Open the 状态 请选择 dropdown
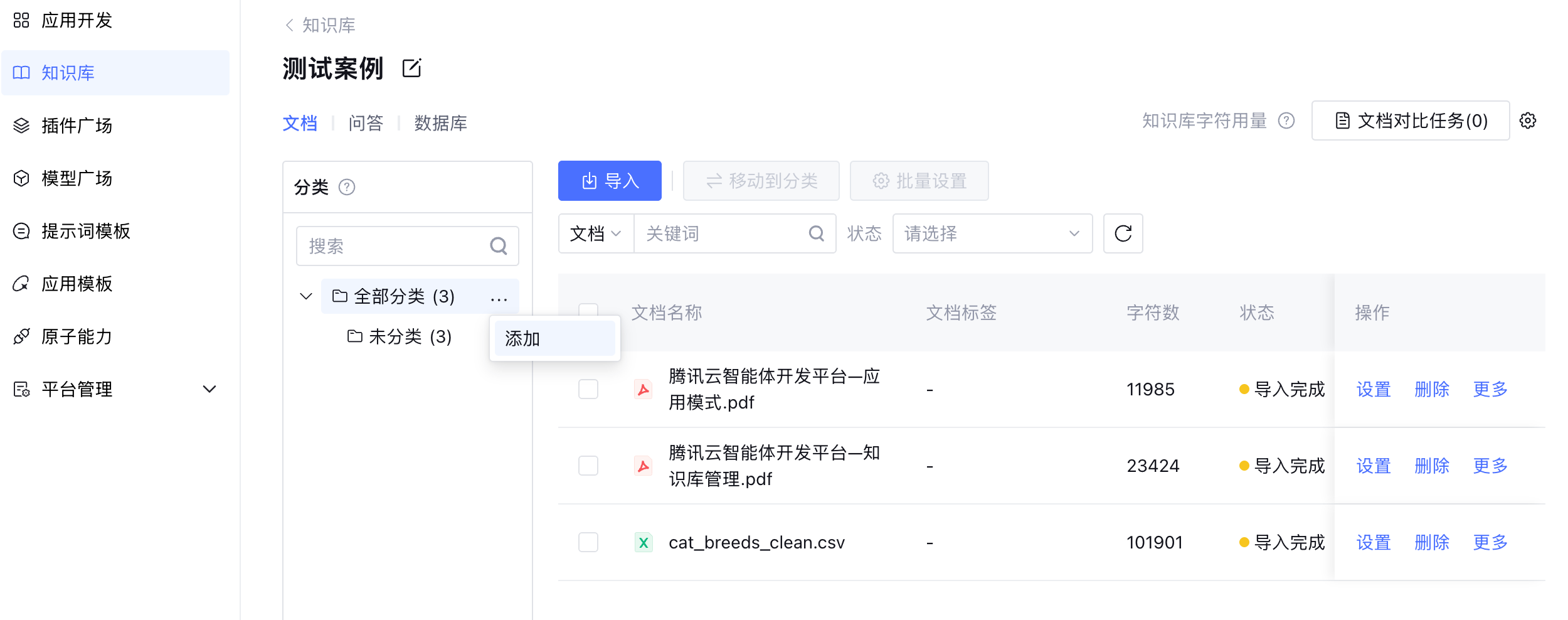 point(992,233)
